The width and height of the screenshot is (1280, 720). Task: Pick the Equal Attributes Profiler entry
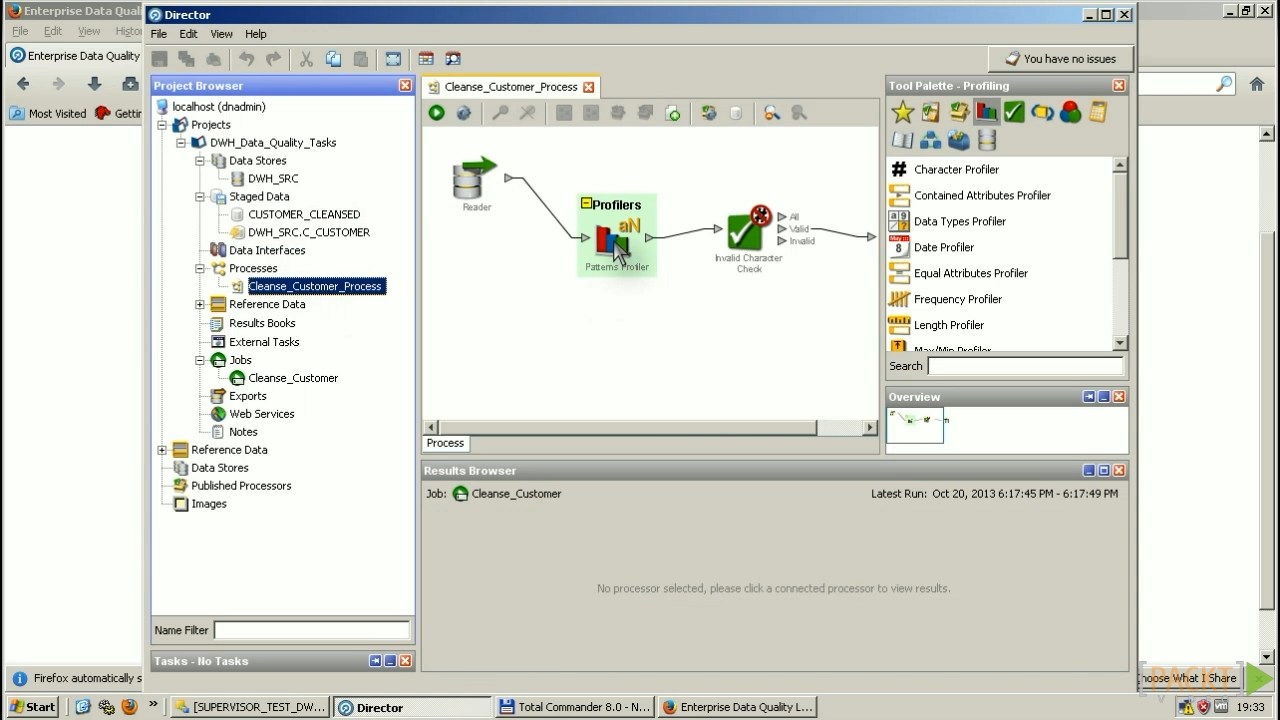coord(970,273)
